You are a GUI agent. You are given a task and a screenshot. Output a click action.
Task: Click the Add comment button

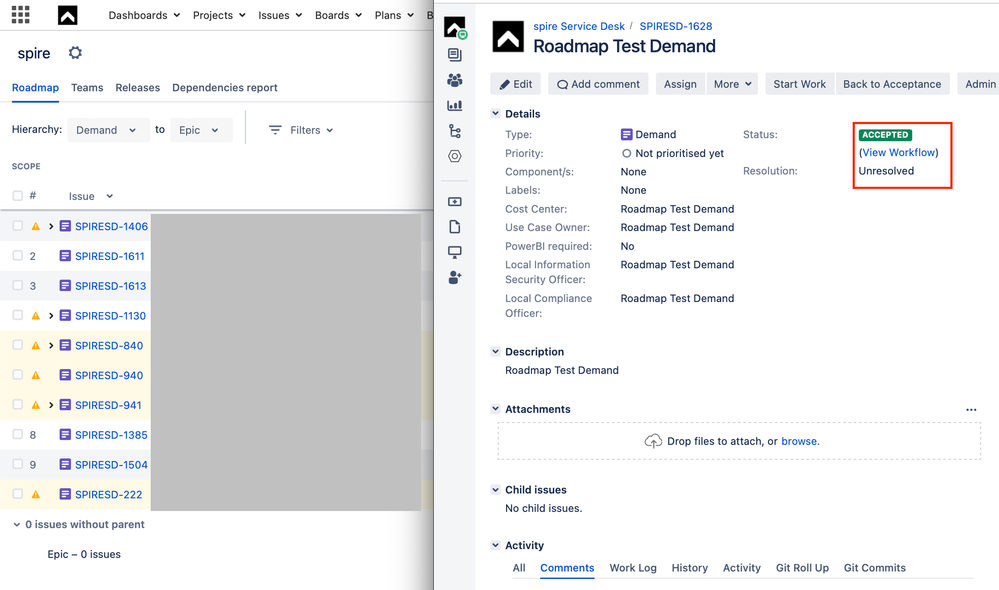(x=598, y=84)
